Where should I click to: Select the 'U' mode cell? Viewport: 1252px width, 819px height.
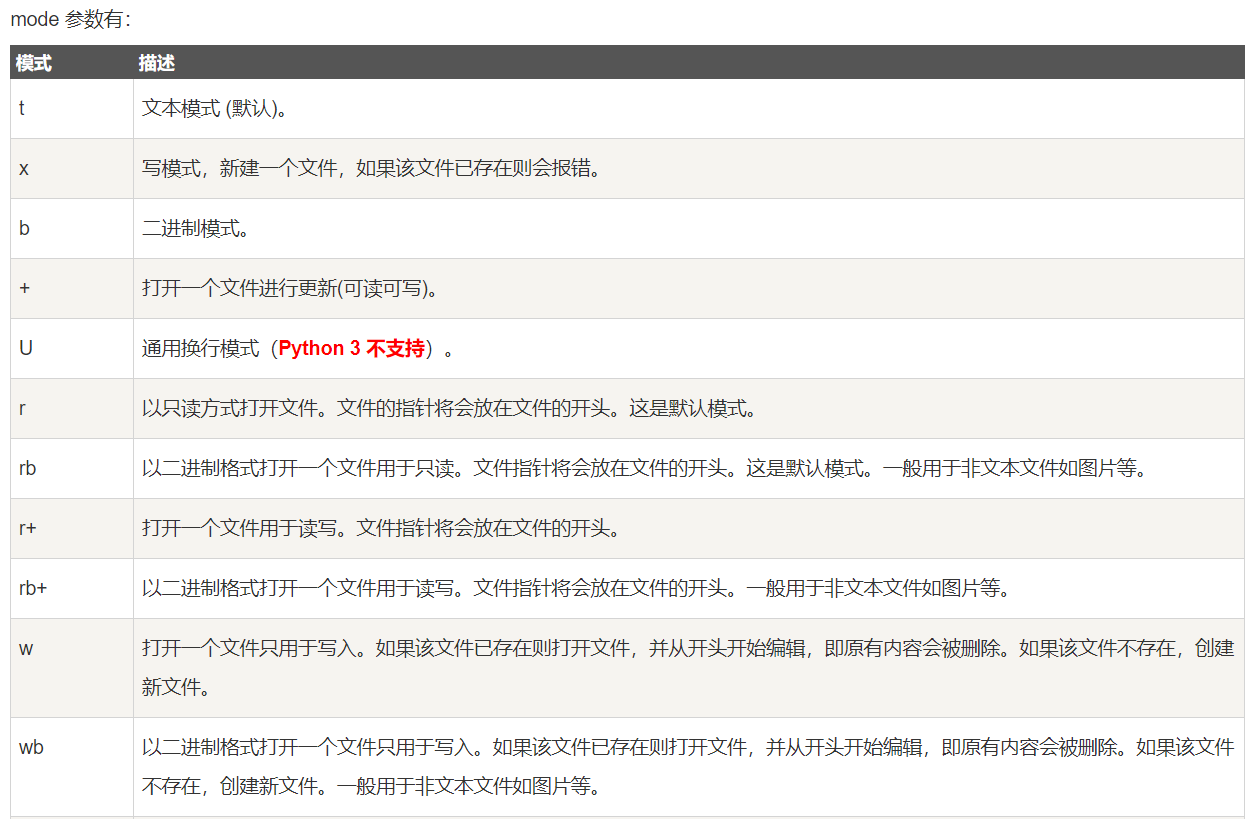[x=72, y=348]
